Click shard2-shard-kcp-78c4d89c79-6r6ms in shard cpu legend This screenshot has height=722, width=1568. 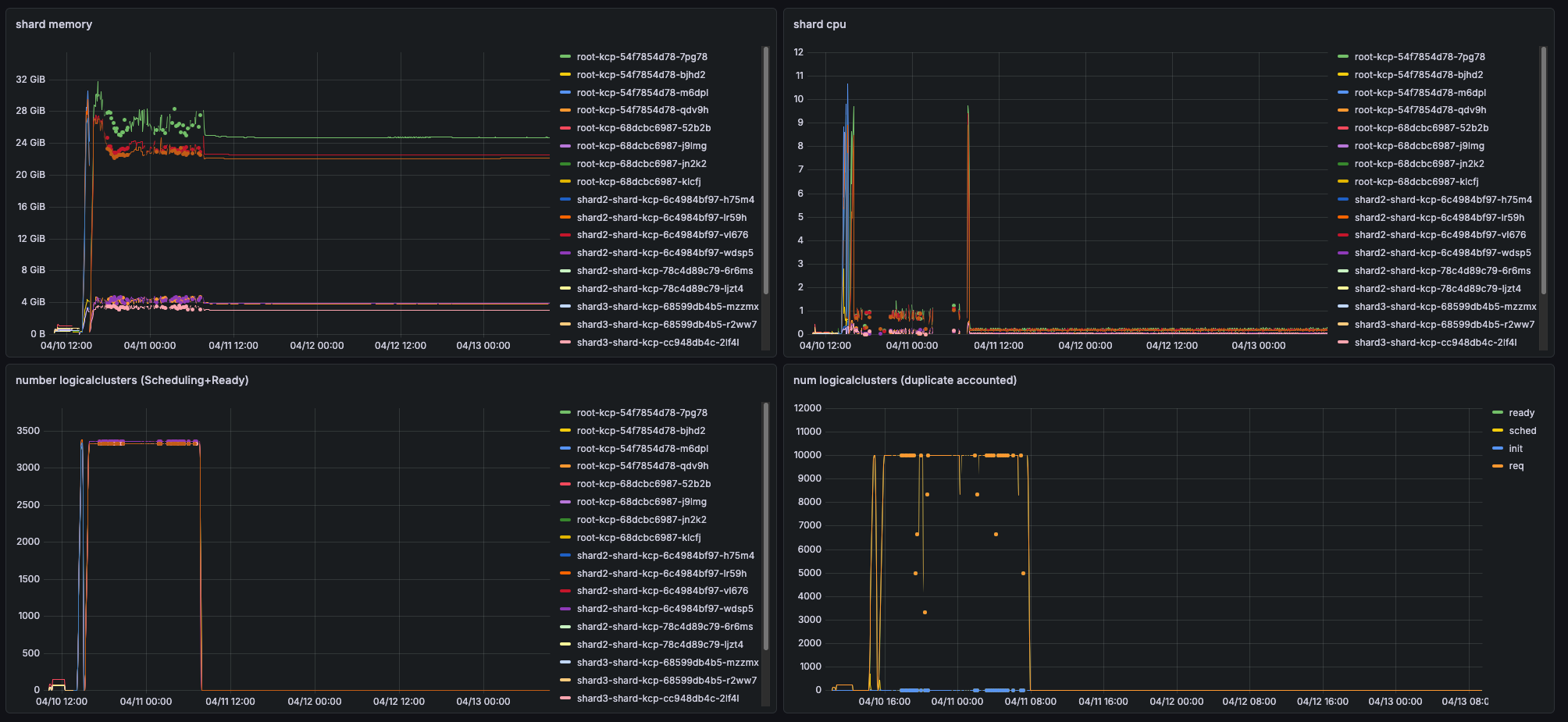pos(1443,271)
